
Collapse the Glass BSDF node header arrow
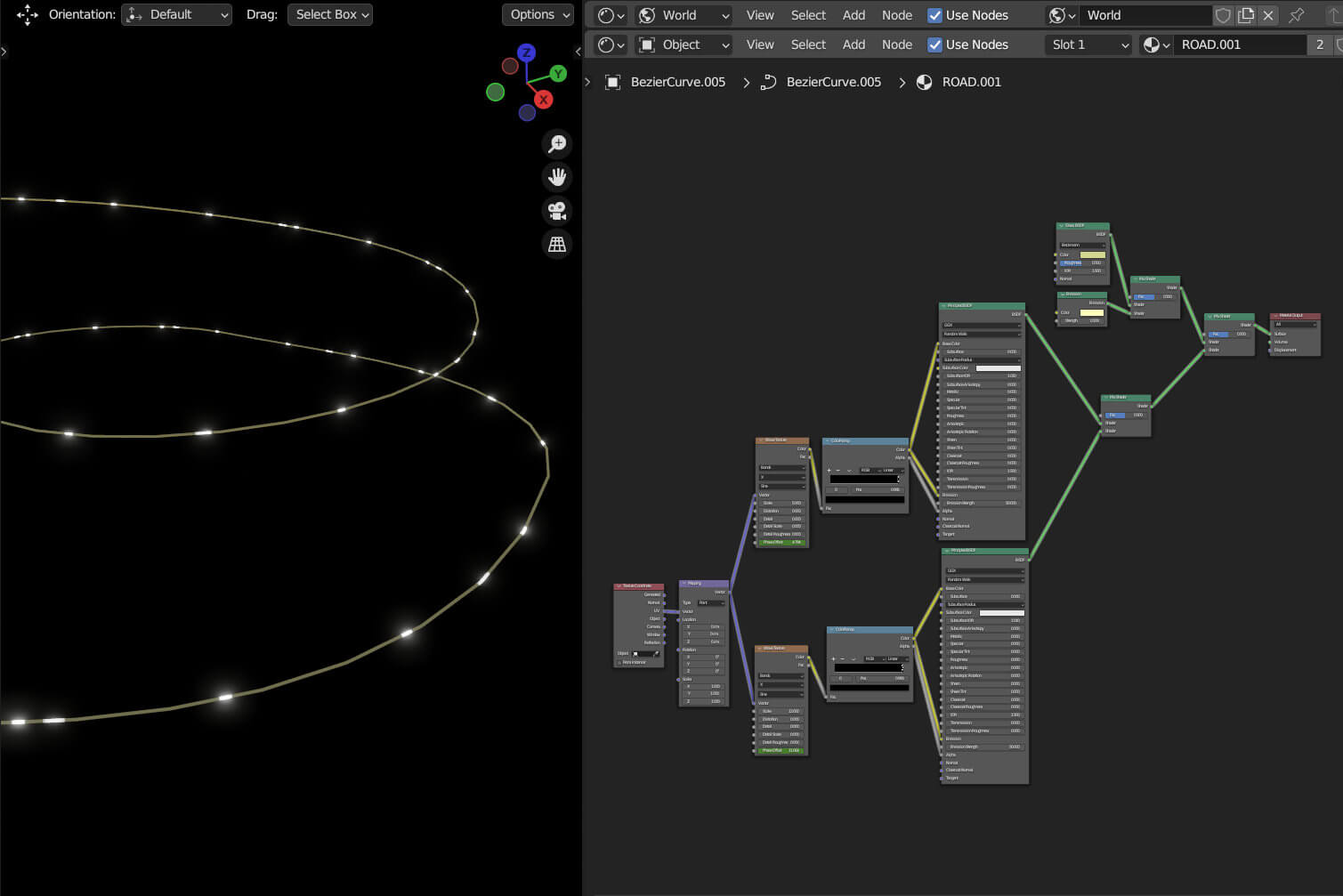click(x=1061, y=226)
